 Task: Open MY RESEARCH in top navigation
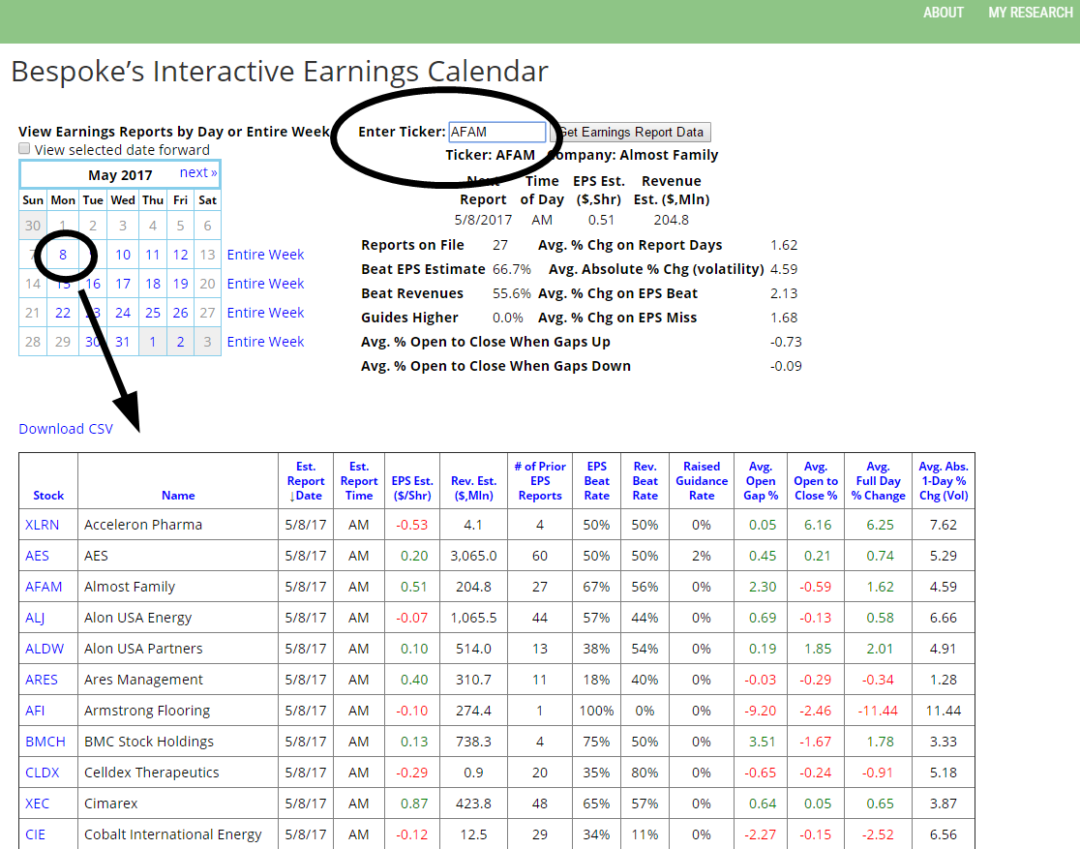click(x=1030, y=13)
